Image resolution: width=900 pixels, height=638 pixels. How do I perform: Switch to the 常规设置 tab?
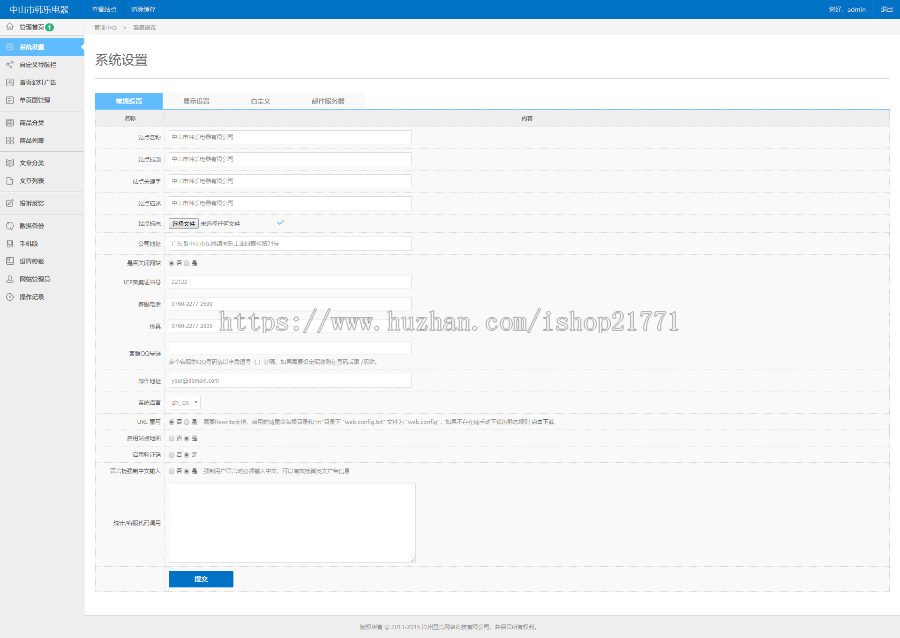[129, 101]
